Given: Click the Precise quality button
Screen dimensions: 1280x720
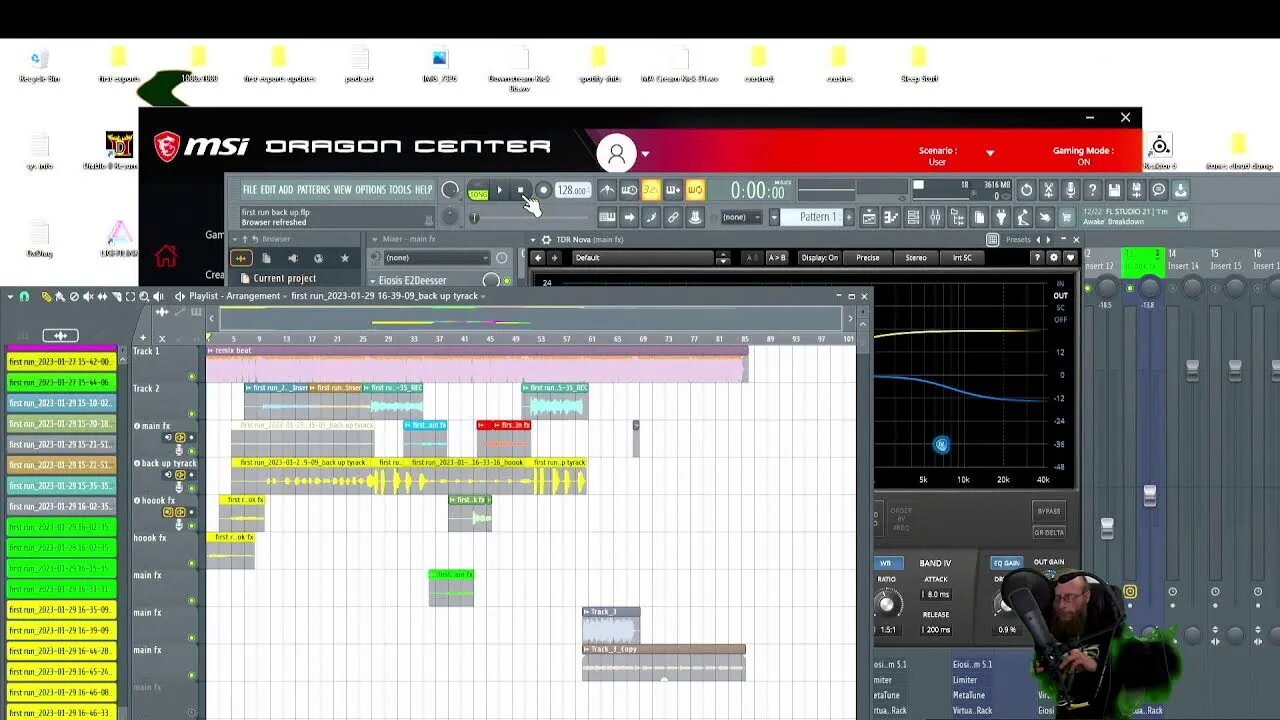Looking at the screenshot, I should (x=868, y=258).
